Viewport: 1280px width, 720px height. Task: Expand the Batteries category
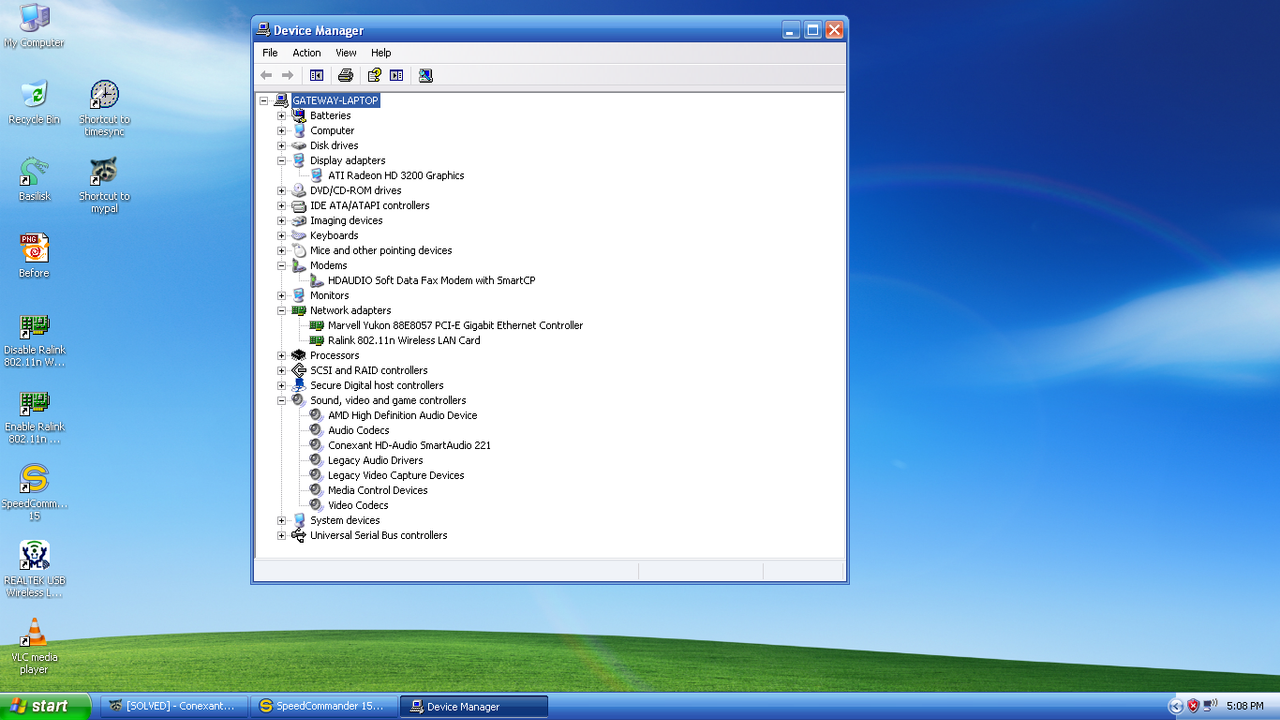tap(281, 116)
